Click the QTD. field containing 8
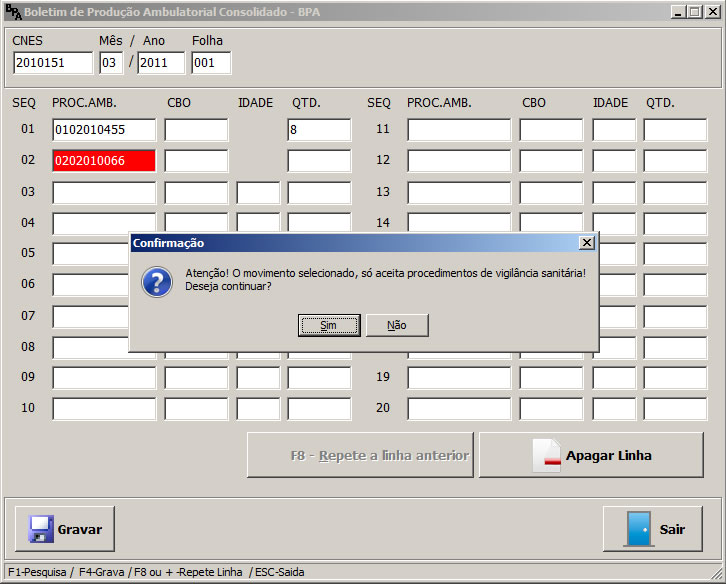Image resolution: width=726 pixels, height=584 pixels. [x=318, y=129]
